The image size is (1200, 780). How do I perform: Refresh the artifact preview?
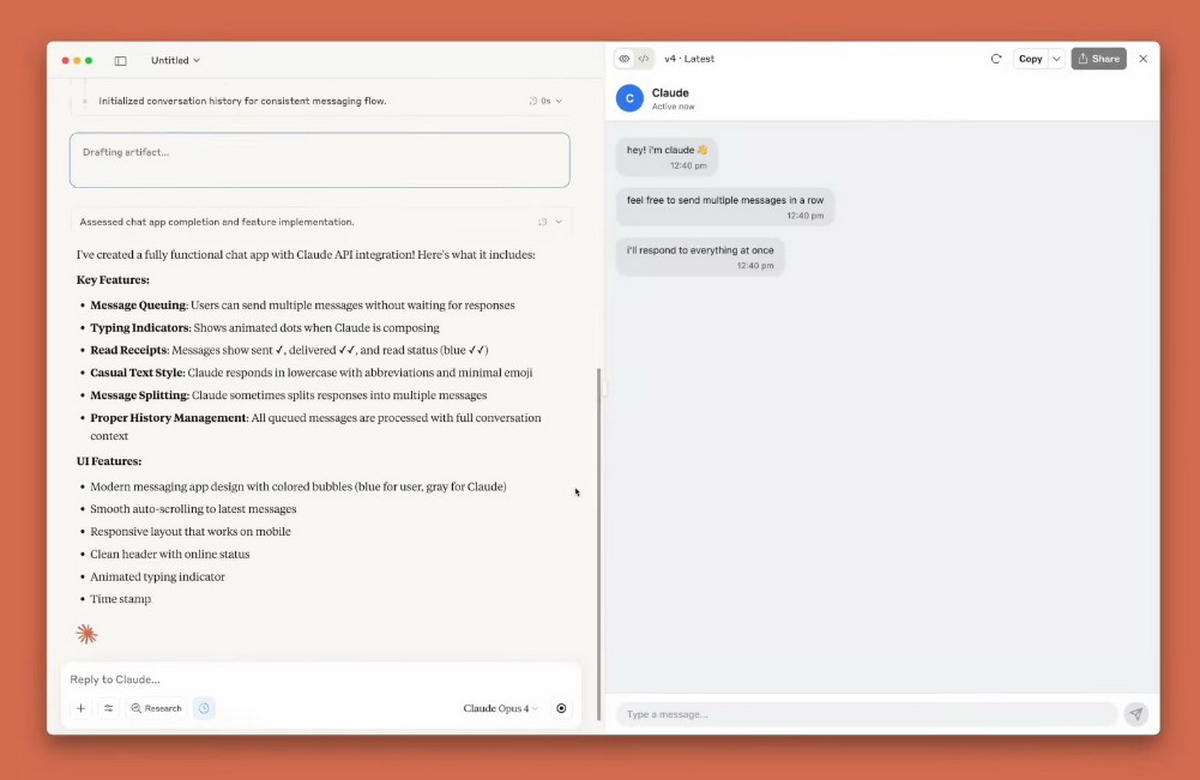[996, 59]
